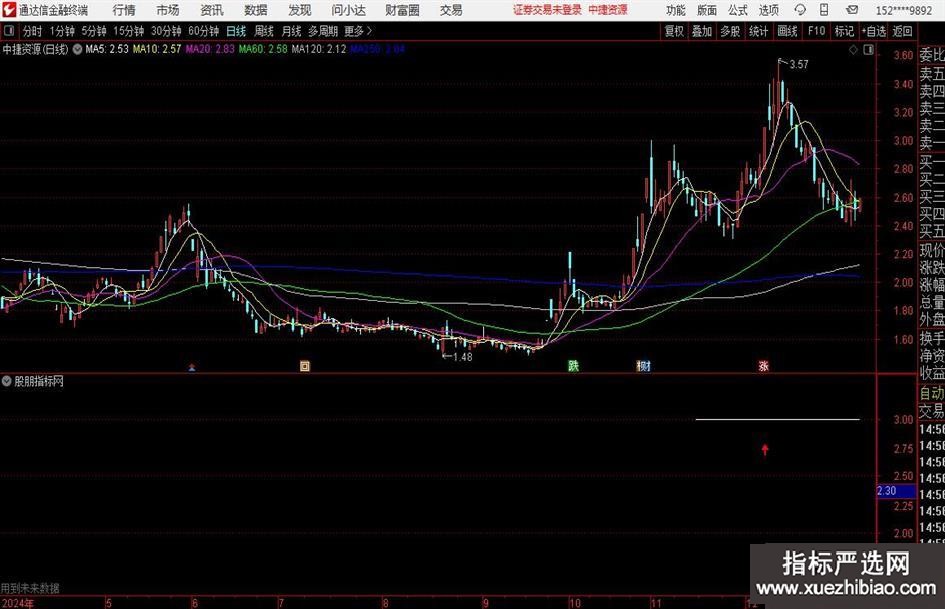Switch to 月线 monthly tab

point(291,31)
